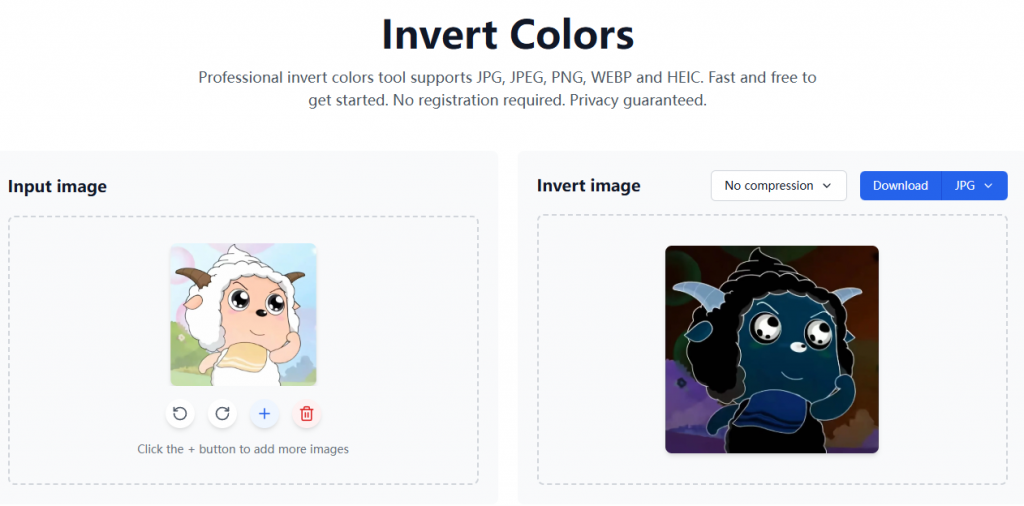This screenshot has height=506, width=1024.
Task: Rotate the input image clockwise
Action: 222,413
